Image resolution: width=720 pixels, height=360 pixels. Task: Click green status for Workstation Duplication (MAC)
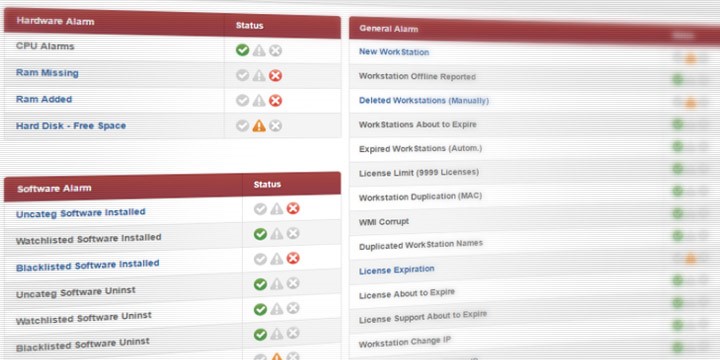(678, 191)
